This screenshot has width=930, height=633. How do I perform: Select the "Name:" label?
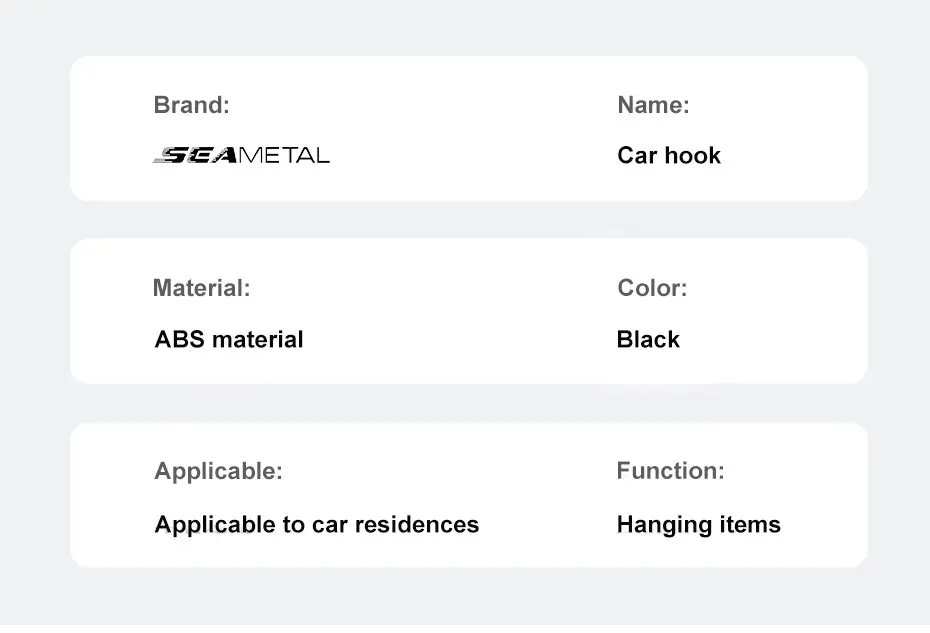(653, 105)
